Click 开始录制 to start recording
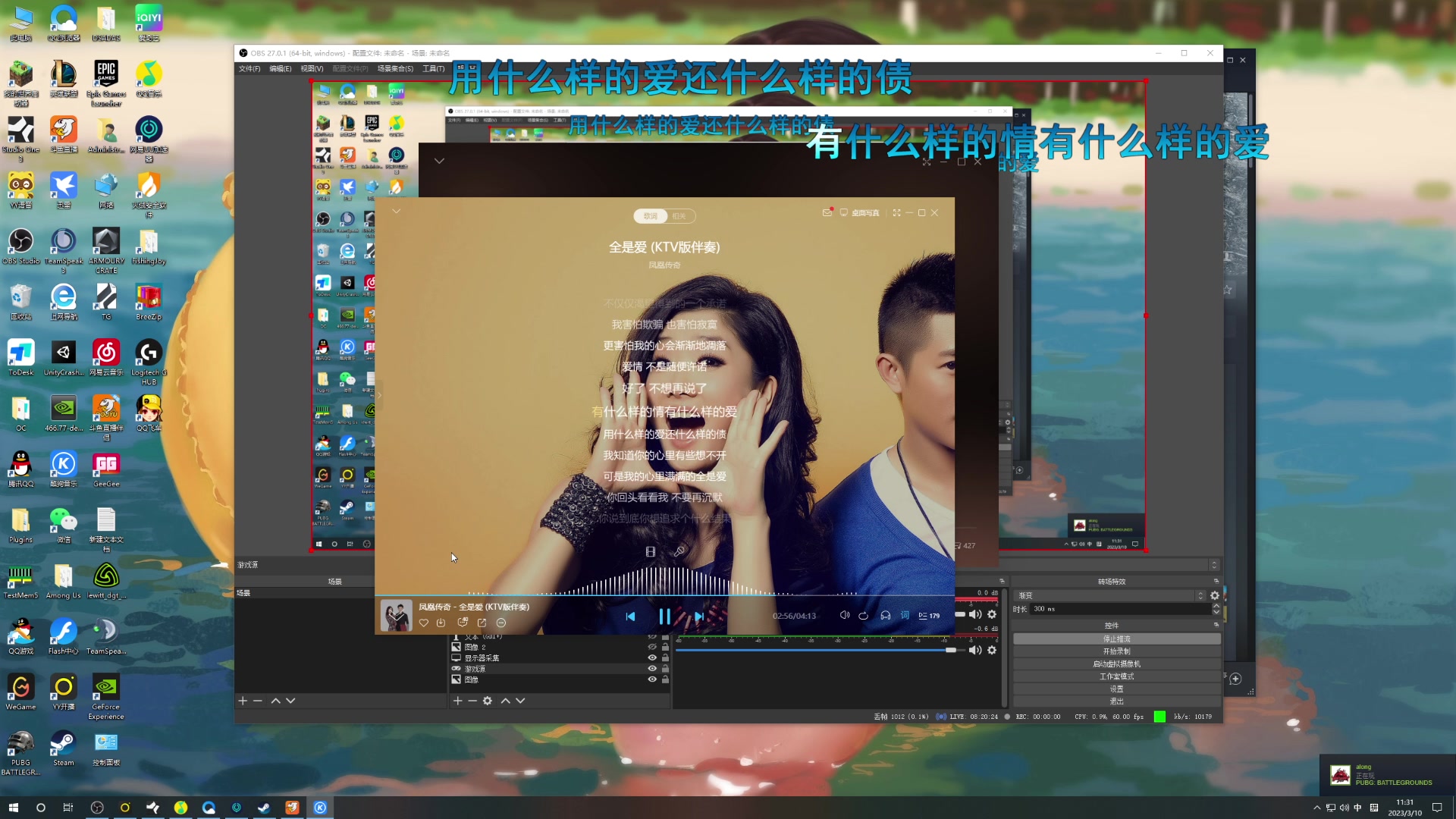The height and width of the screenshot is (819, 1456). click(x=1117, y=651)
